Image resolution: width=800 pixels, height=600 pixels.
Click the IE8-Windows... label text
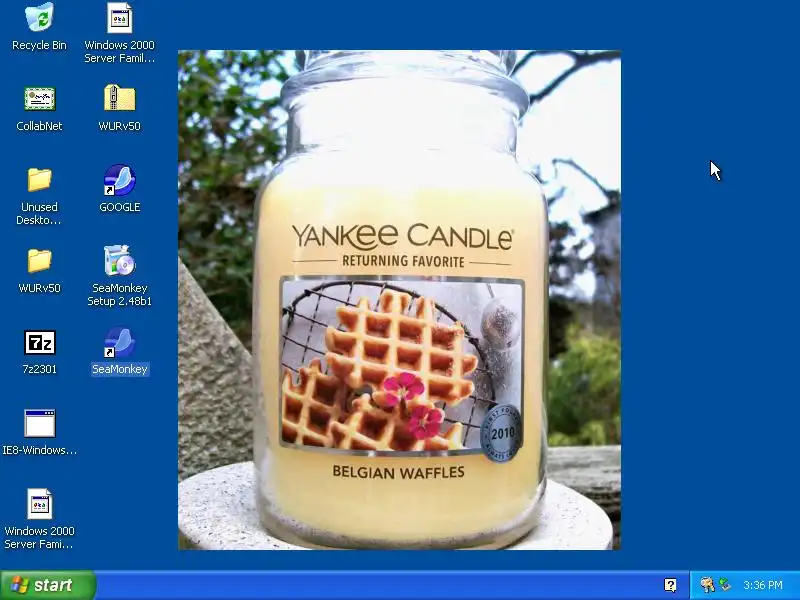39,450
